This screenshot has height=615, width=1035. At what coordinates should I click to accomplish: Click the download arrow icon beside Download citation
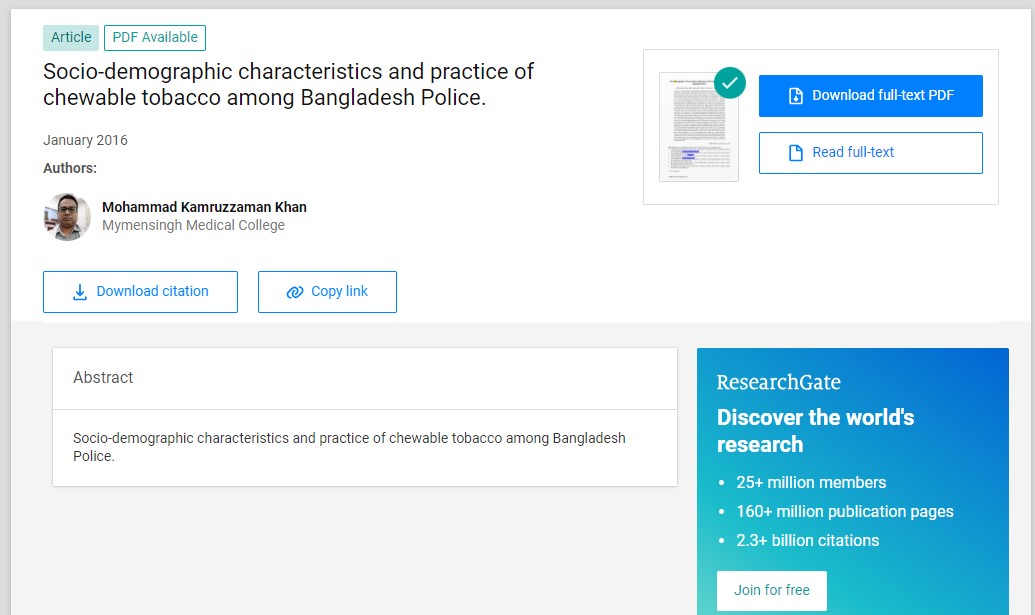(x=80, y=292)
